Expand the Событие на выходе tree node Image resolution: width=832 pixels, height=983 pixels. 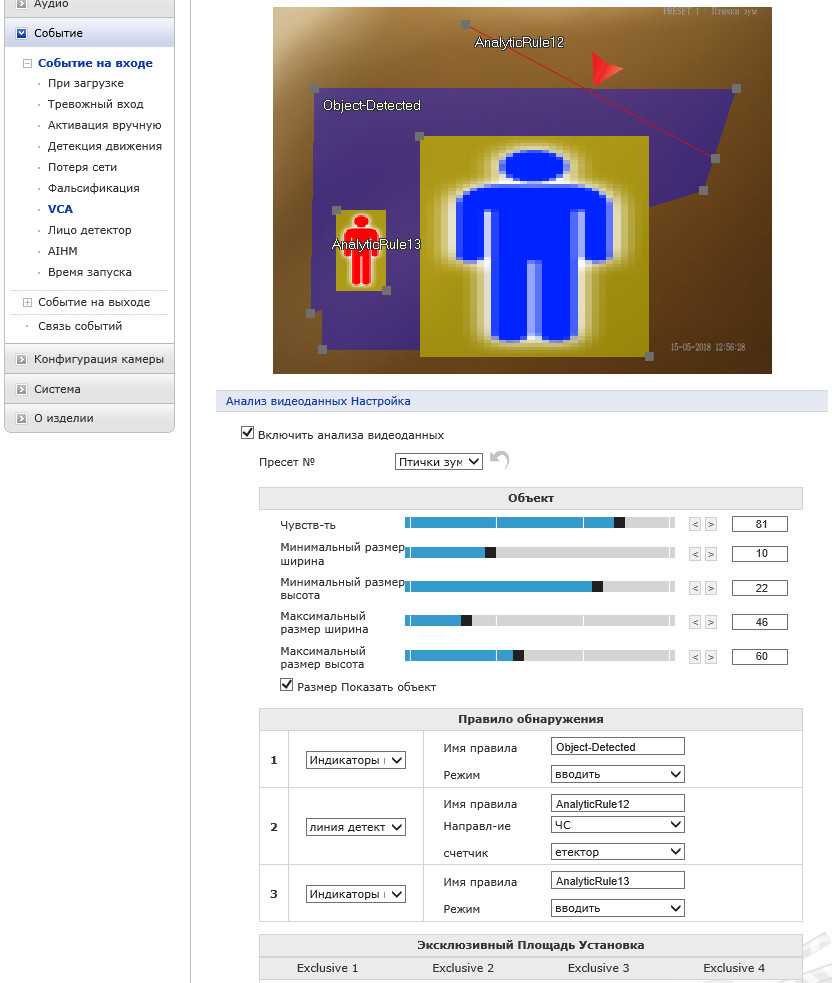coord(27,302)
